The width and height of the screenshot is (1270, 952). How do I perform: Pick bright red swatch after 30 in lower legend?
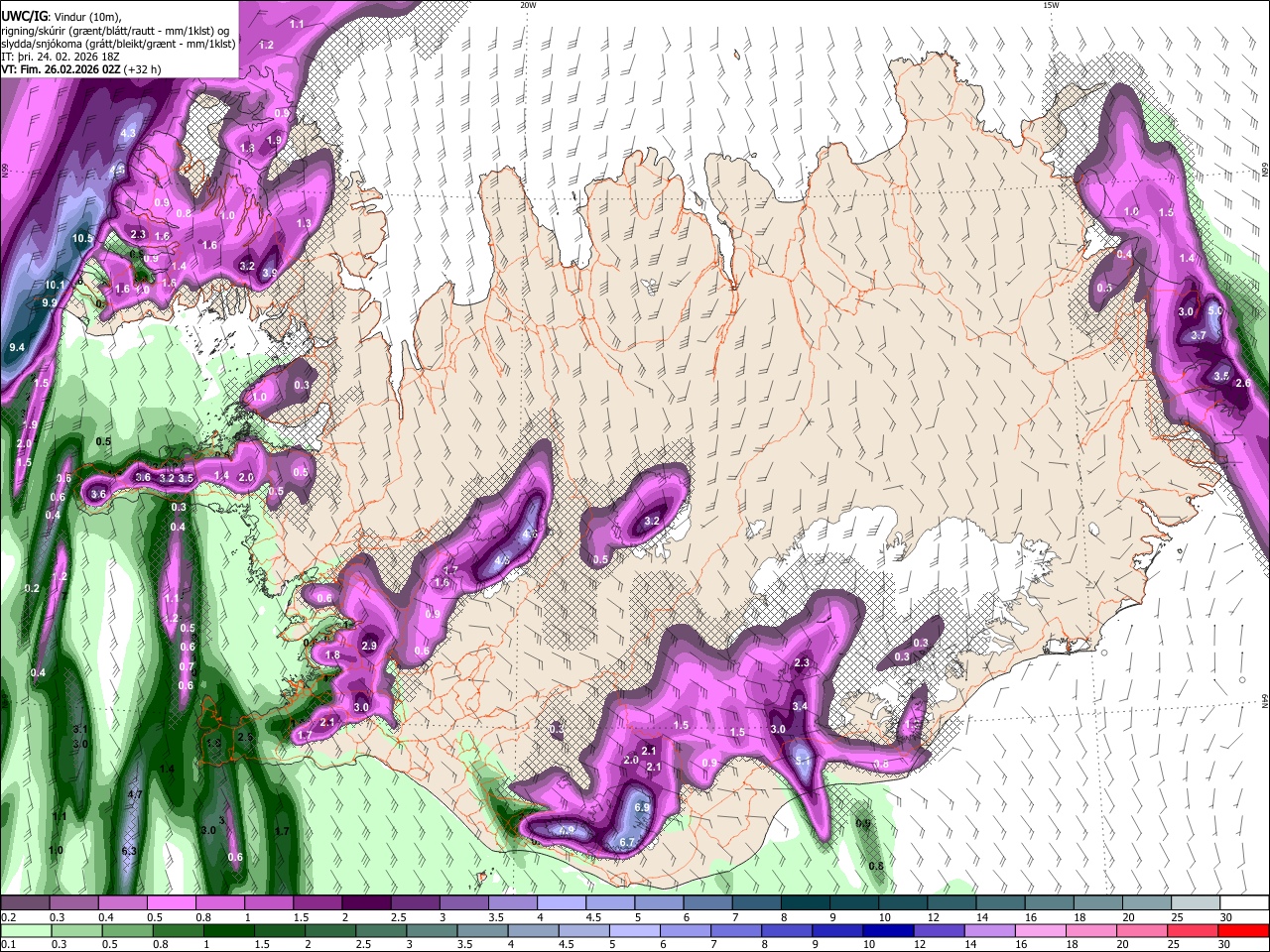pos(1243,930)
